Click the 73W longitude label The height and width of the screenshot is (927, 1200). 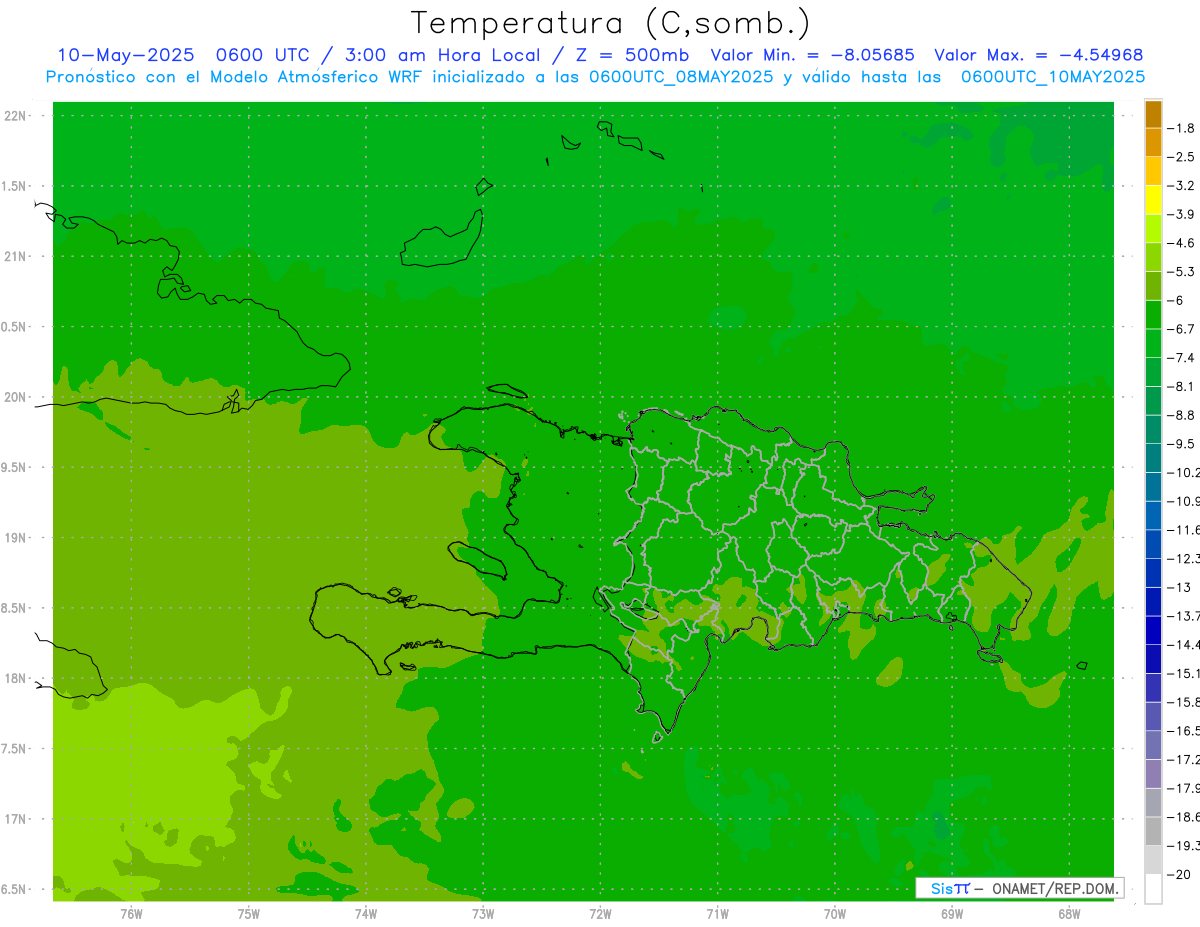click(x=483, y=913)
